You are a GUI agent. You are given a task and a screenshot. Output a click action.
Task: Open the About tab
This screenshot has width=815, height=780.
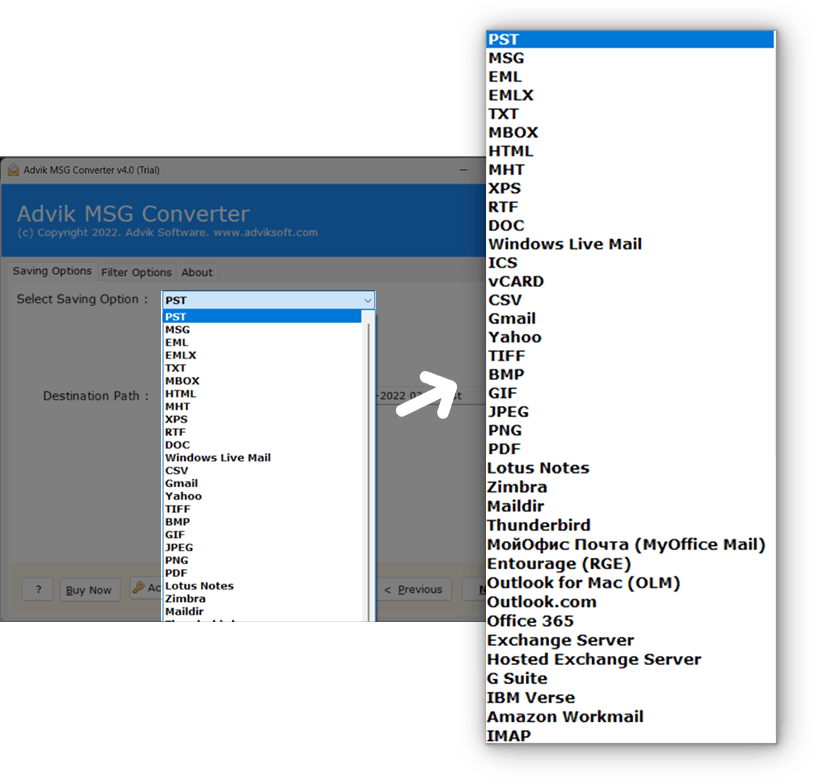197,272
